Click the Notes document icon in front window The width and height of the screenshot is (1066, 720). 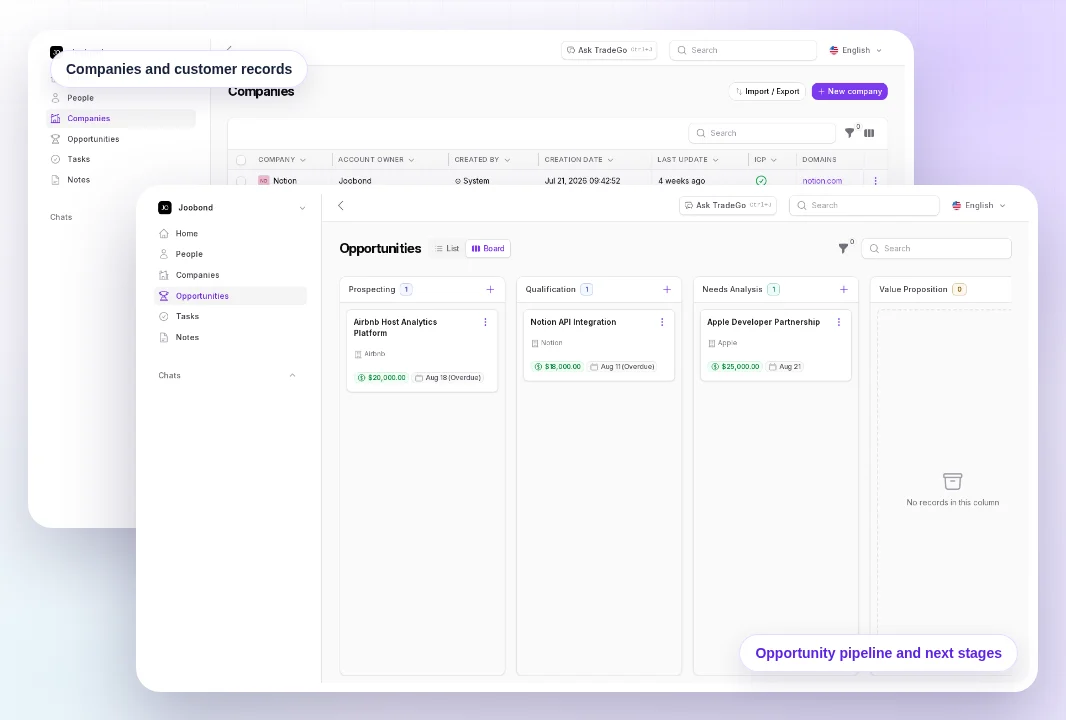[x=164, y=337]
